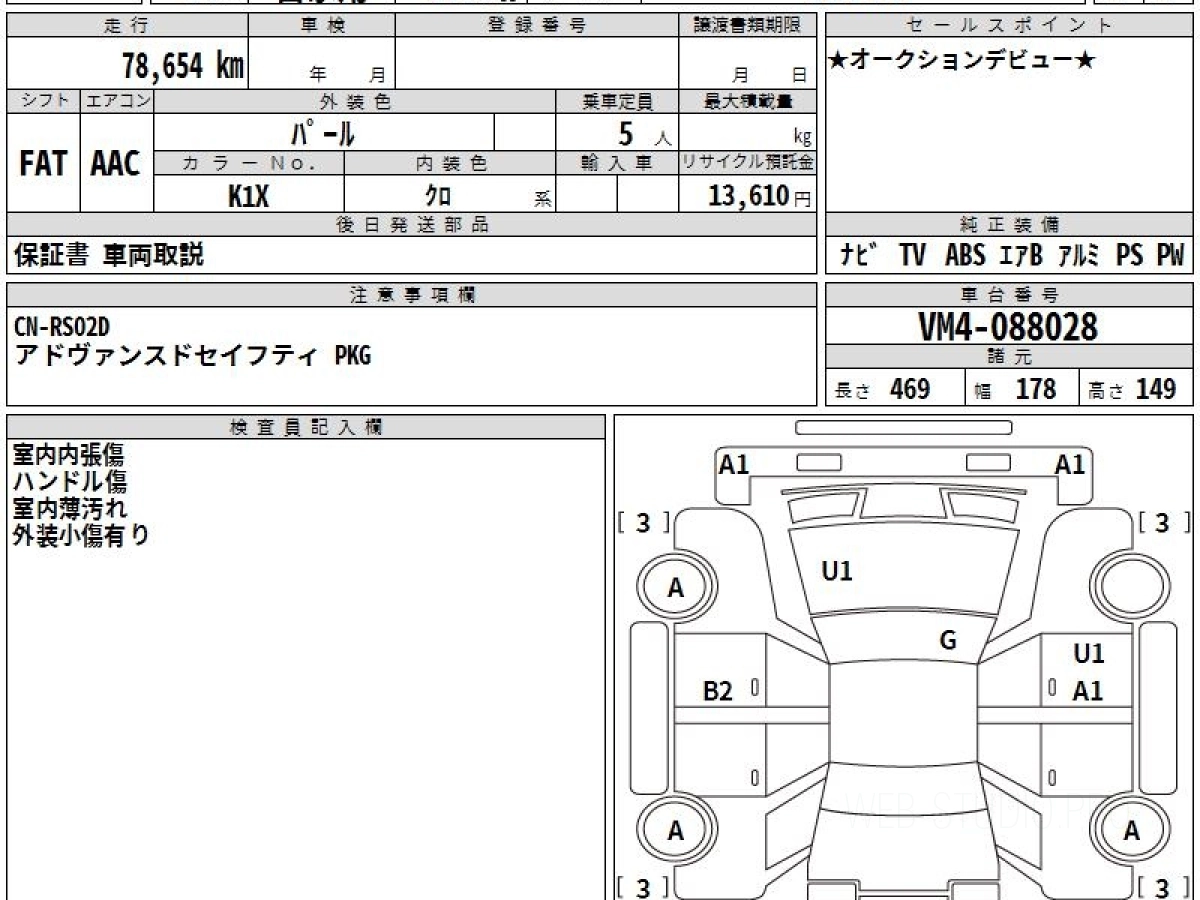Select the 室内内張傷 inspector note
This screenshot has height=900, width=1200.
(x=68, y=455)
